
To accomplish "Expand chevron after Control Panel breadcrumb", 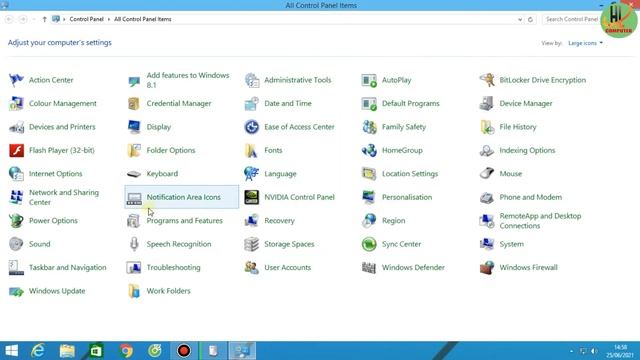I will 109,19.
